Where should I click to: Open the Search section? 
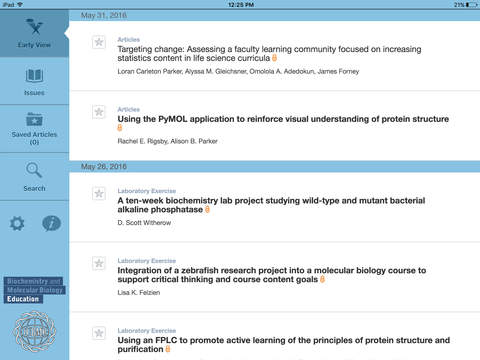34,177
